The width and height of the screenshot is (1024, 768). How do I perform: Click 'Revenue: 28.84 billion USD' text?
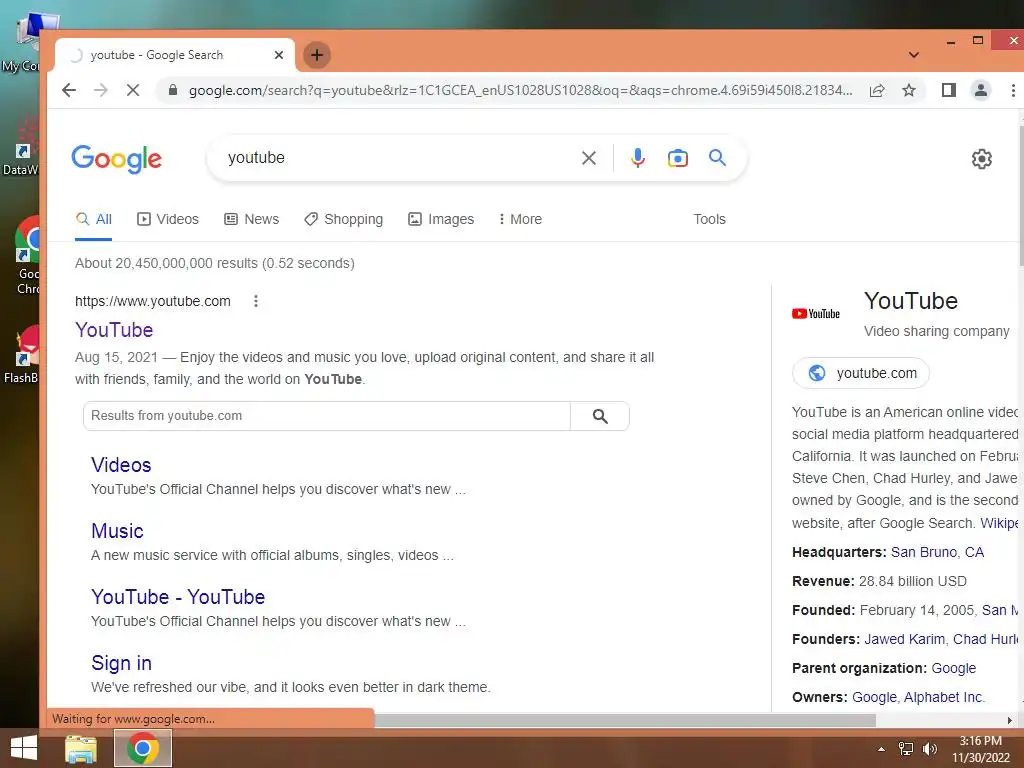coord(879,581)
